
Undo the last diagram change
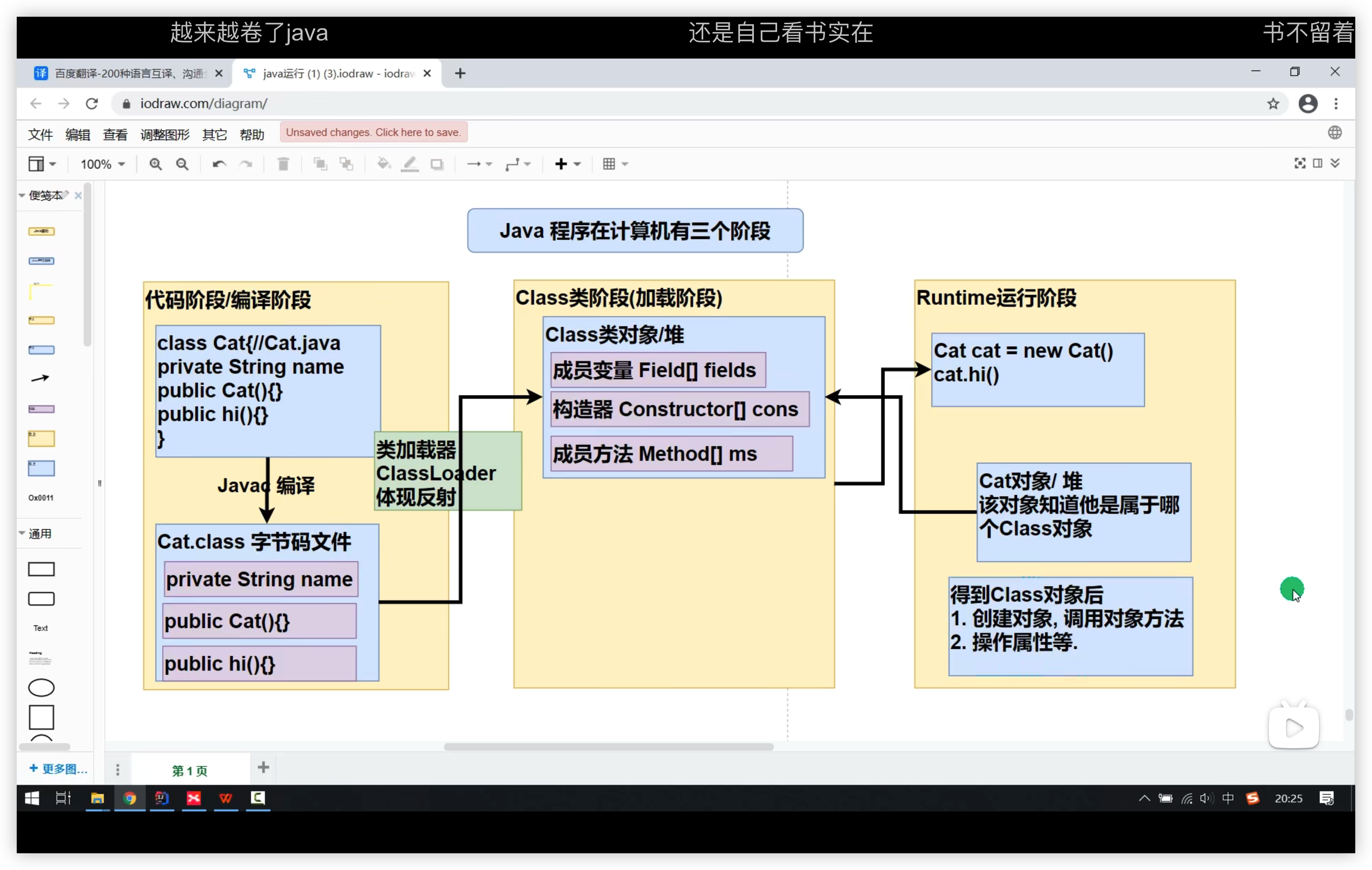219,164
